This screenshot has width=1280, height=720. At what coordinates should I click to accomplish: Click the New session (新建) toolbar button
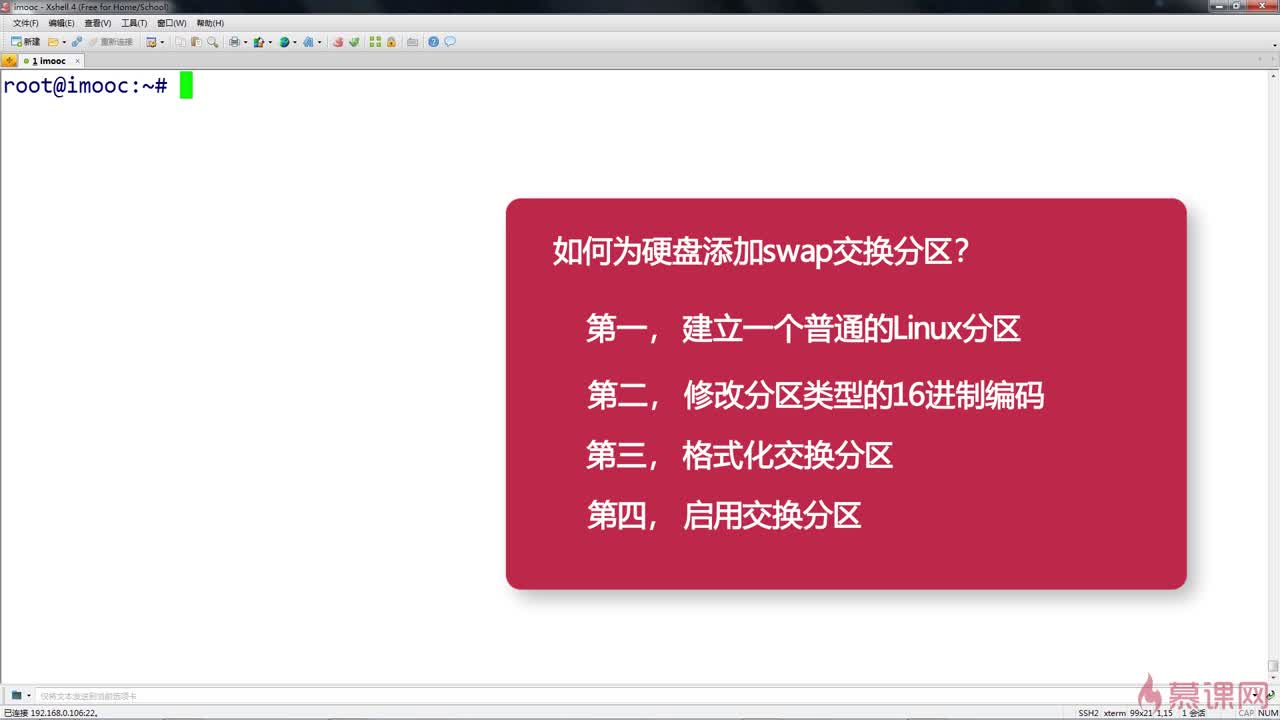[25, 42]
